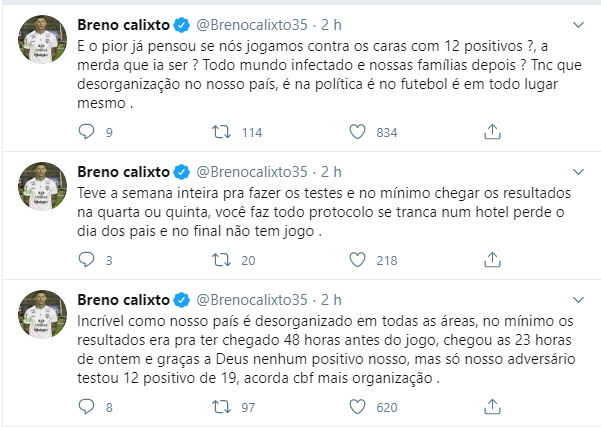This screenshot has height=427, width=601.
Task: Click the first tweet's profile avatar
Action: click(x=41, y=40)
